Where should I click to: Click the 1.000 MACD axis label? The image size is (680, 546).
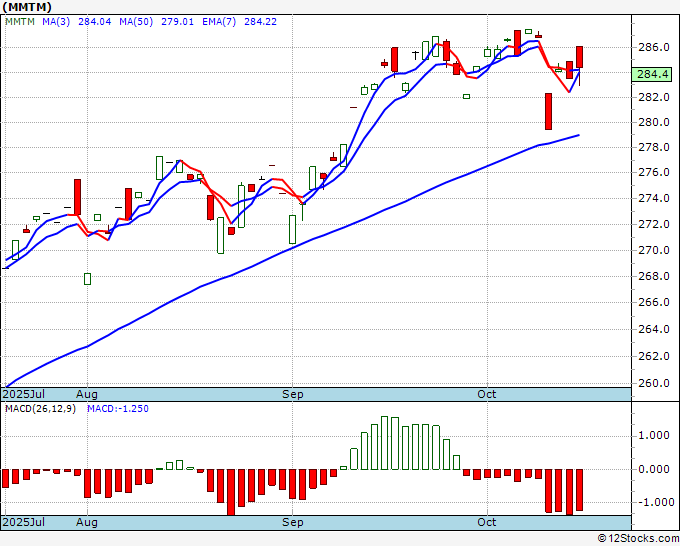[654, 435]
